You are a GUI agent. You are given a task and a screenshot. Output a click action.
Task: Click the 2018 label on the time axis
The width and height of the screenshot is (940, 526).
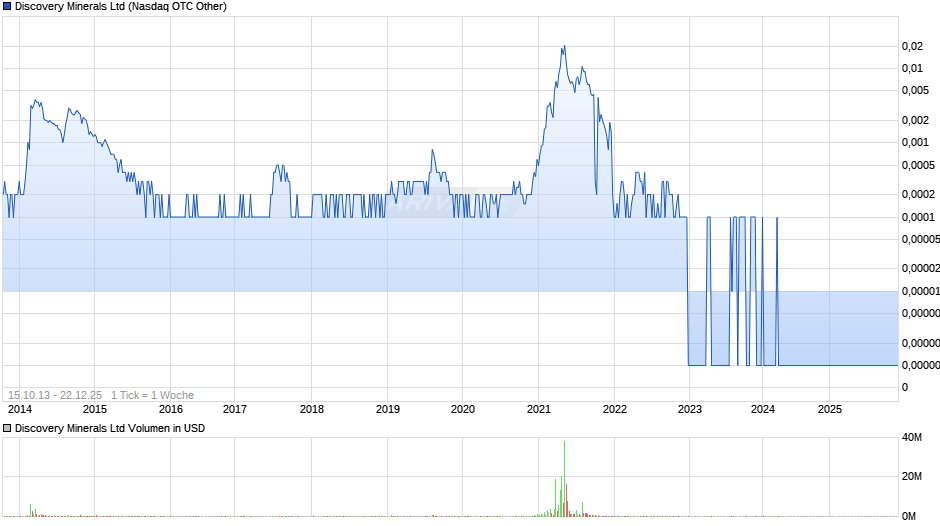(x=312, y=409)
